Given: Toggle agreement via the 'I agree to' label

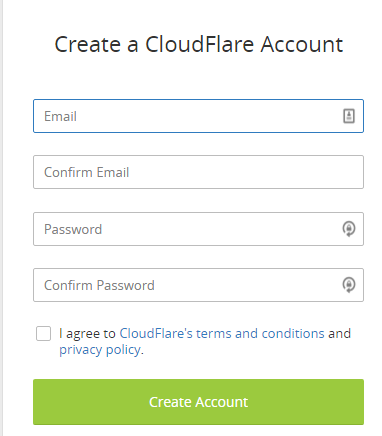Looking at the screenshot, I should (87, 333).
